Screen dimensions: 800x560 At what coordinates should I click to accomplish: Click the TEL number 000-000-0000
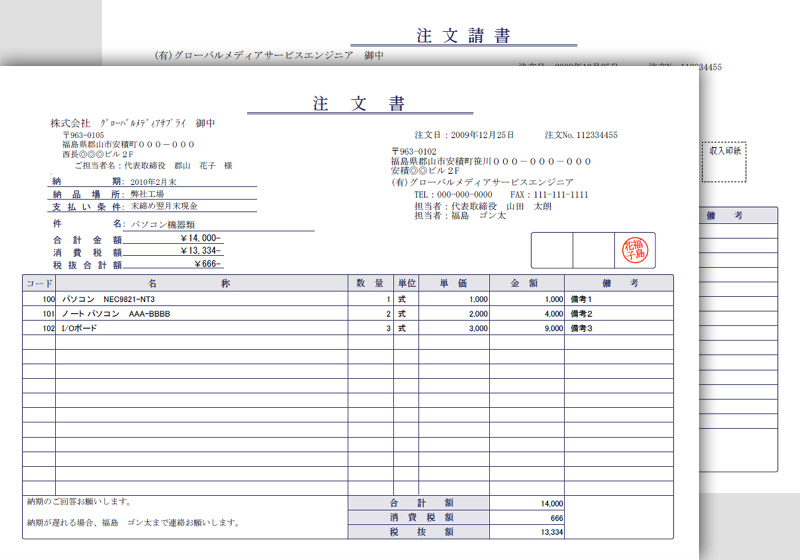coord(464,195)
